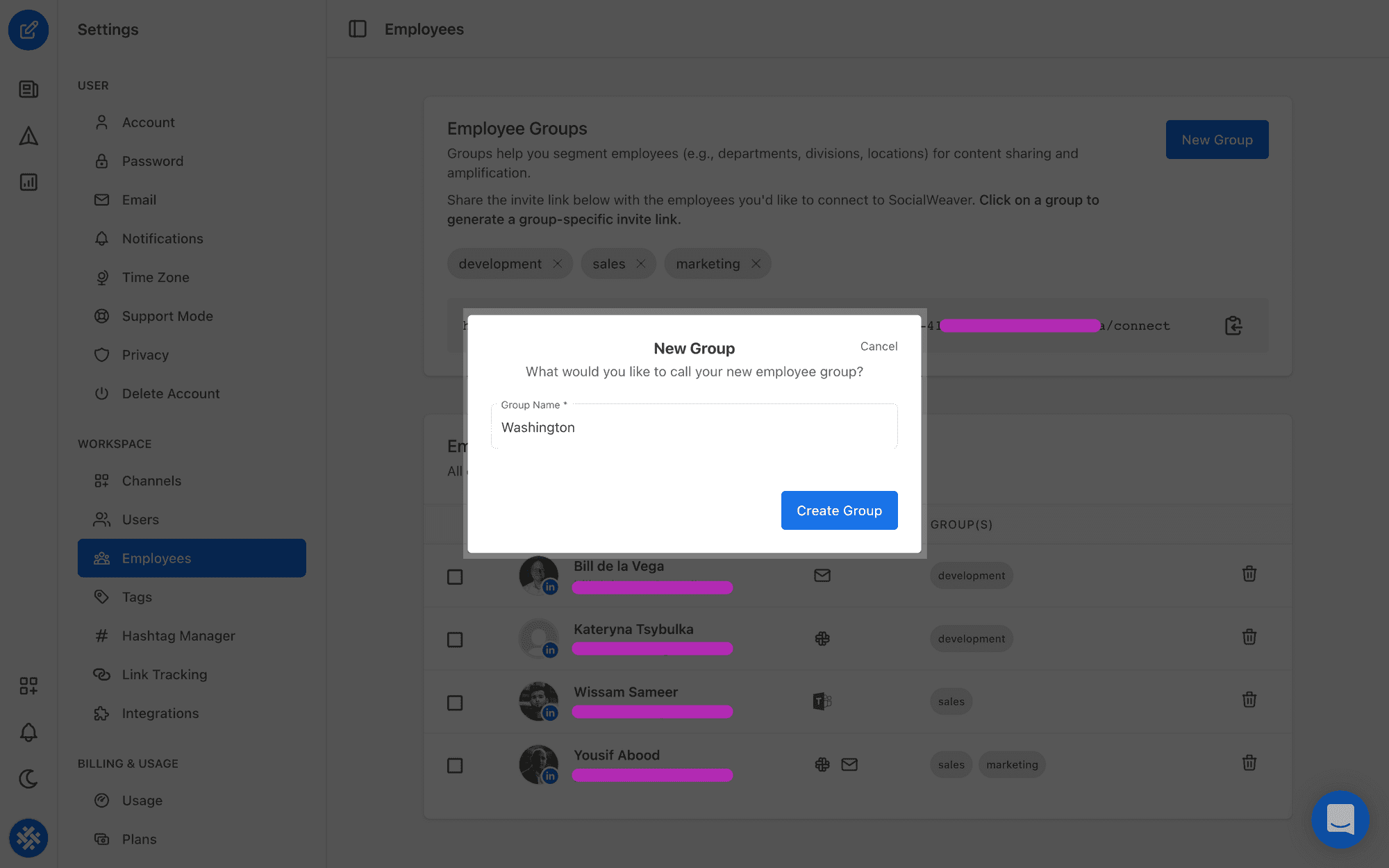Open Notifications settings

[192, 239]
